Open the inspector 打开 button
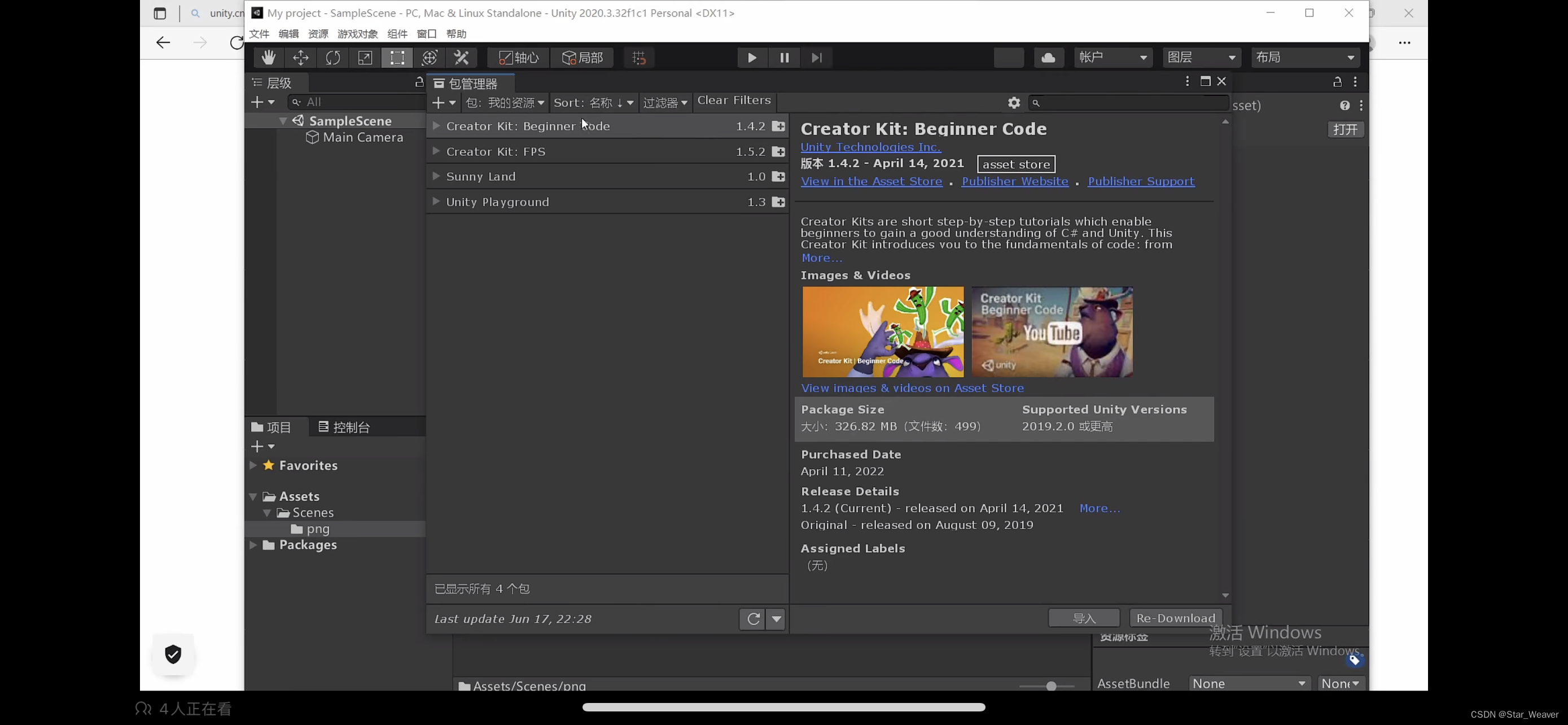 tap(1345, 130)
